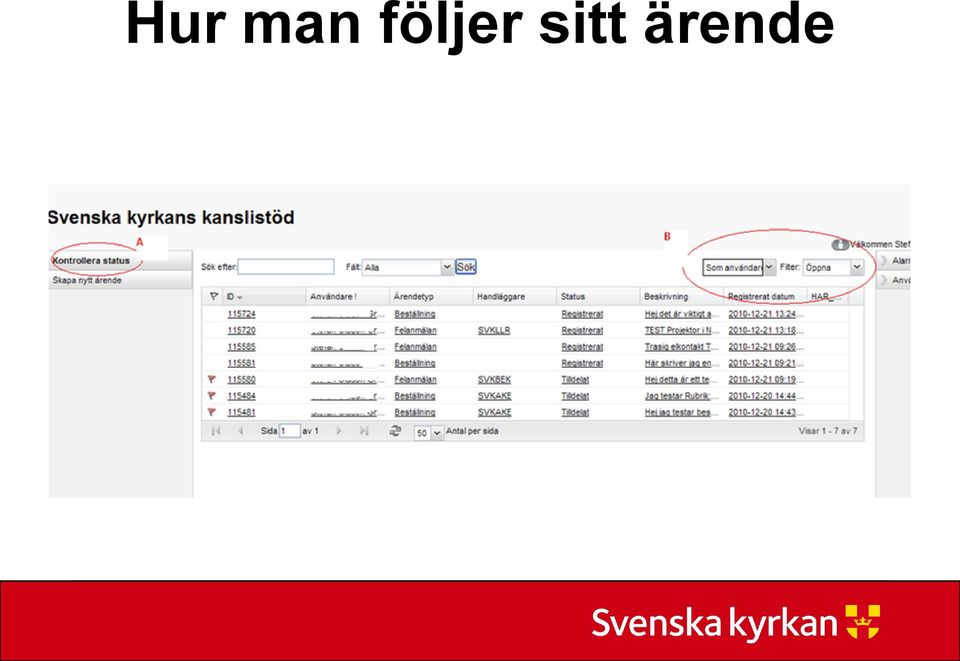The image size is (960, 661).
Task: Open case ID 115585
Action: 241,347
